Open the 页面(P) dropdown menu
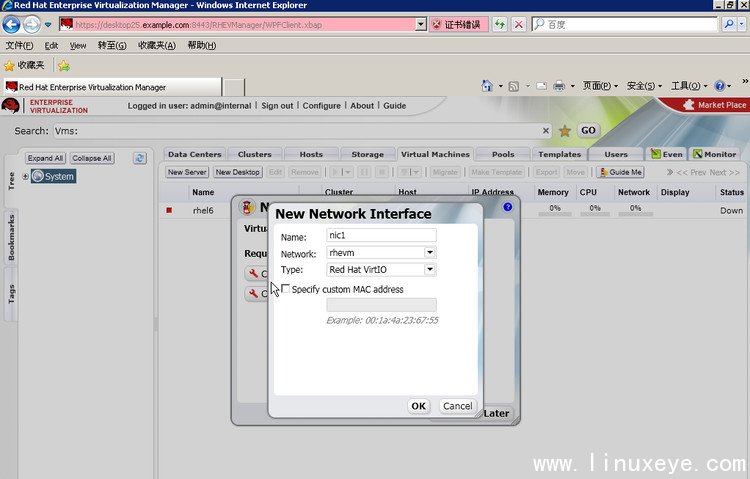This screenshot has height=479, width=750. (600, 86)
